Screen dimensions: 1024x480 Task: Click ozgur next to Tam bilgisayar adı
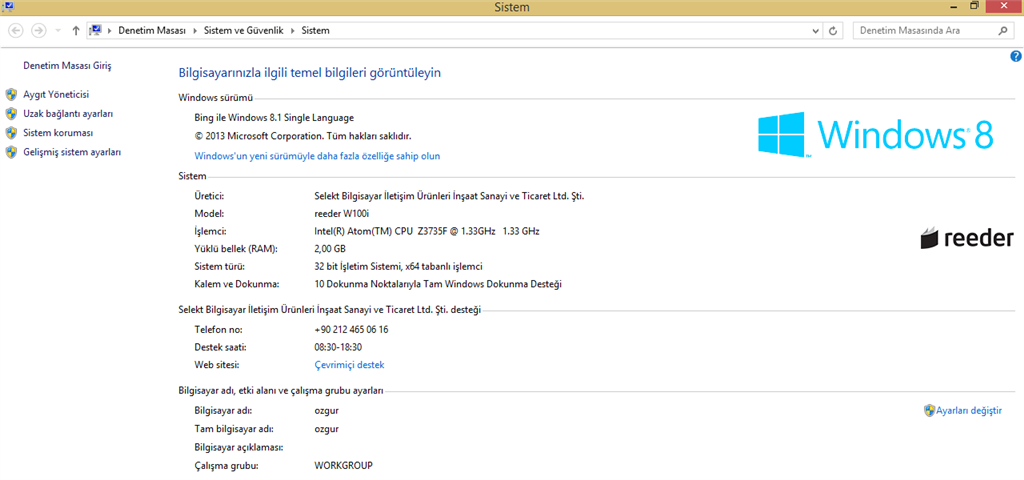(x=327, y=429)
